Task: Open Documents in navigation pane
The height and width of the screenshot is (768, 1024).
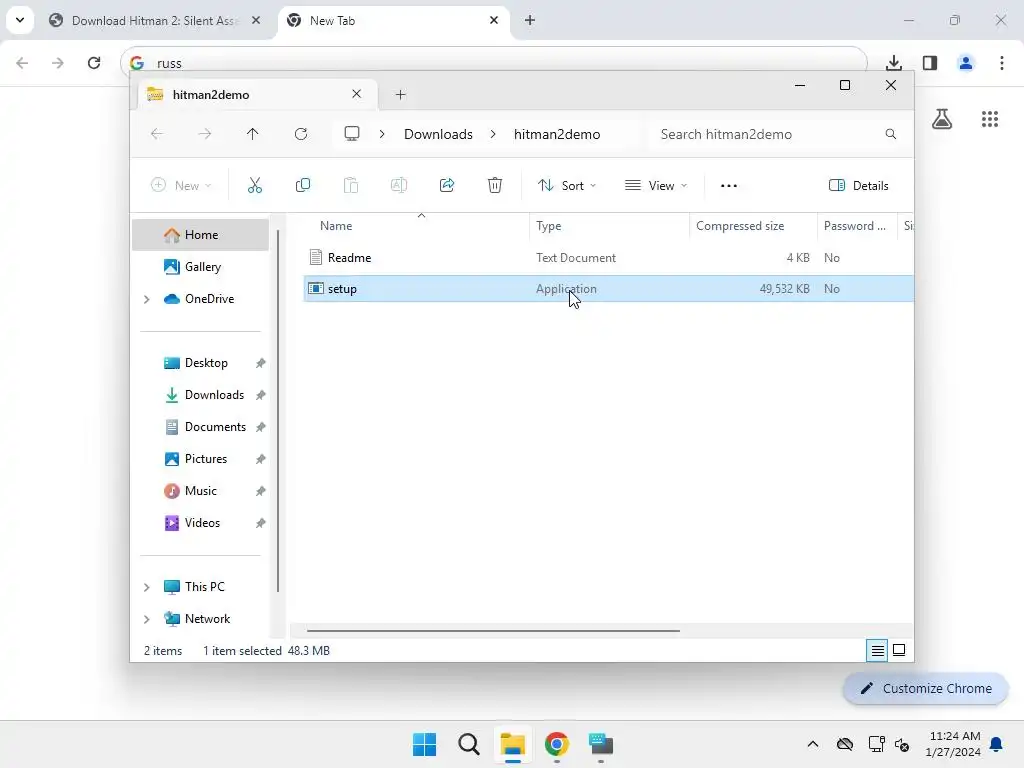Action: click(200, 427)
